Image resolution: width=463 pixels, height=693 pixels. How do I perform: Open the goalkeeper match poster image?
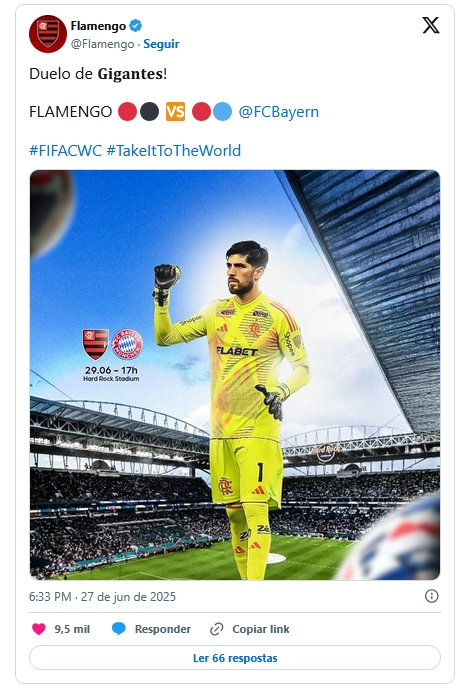point(235,375)
